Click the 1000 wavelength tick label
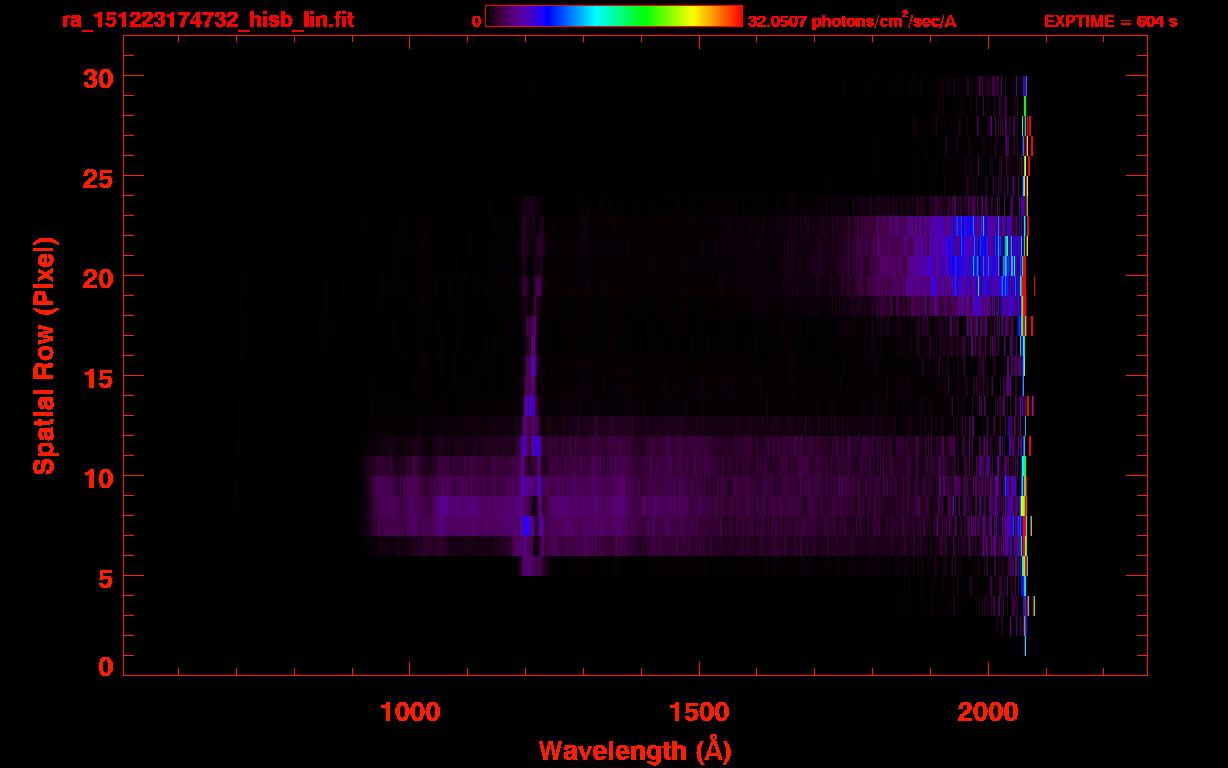The image size is (1228, 768). (x=409, y=711)
